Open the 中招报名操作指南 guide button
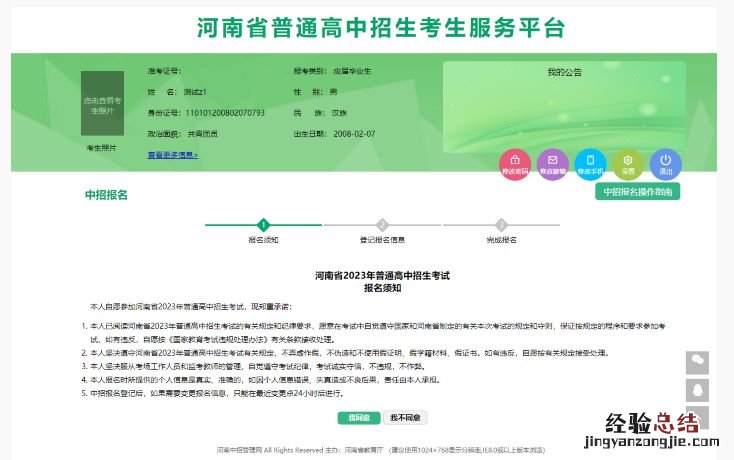Image resolution: width=734 pixels, height=460 pixels. pyautogui.click(x=639, y=191)
